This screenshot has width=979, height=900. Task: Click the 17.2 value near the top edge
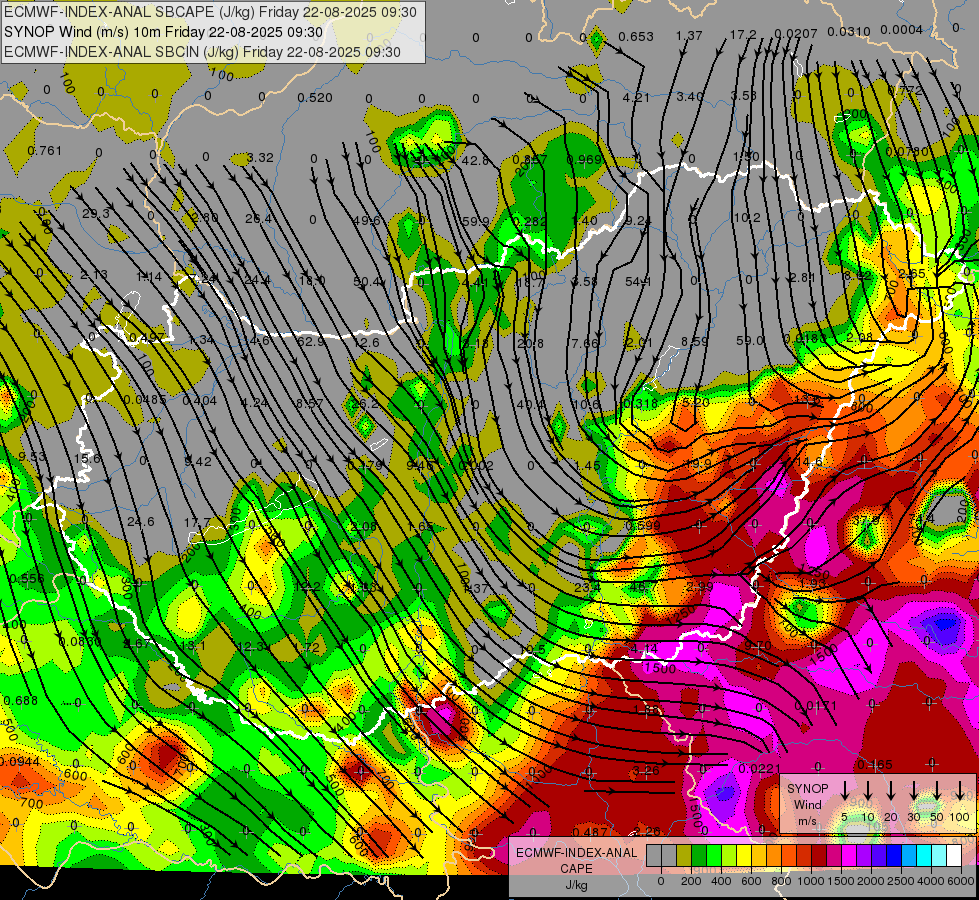coord(743,34)
